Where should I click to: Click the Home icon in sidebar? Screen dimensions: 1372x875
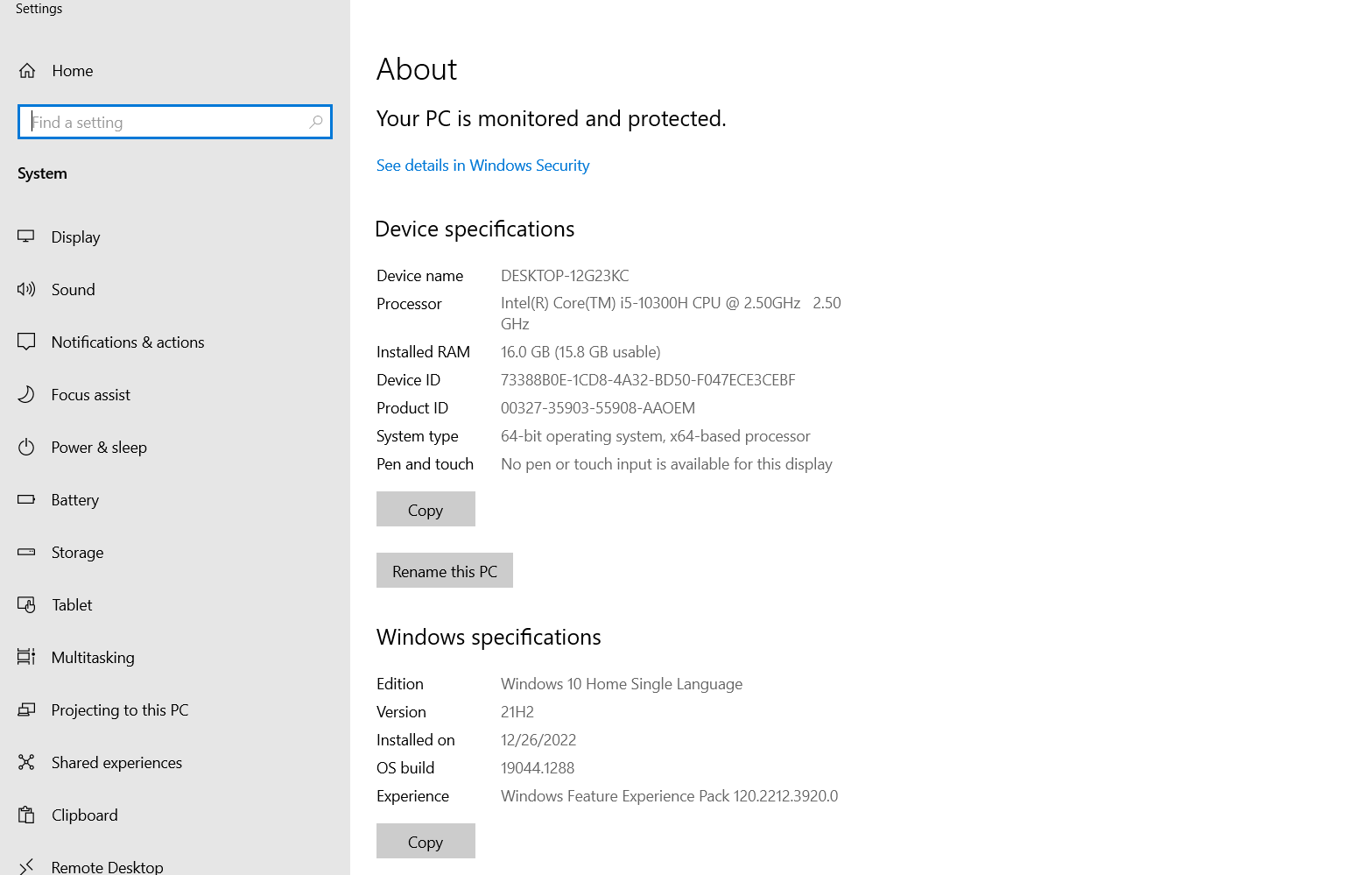(27, 71)
